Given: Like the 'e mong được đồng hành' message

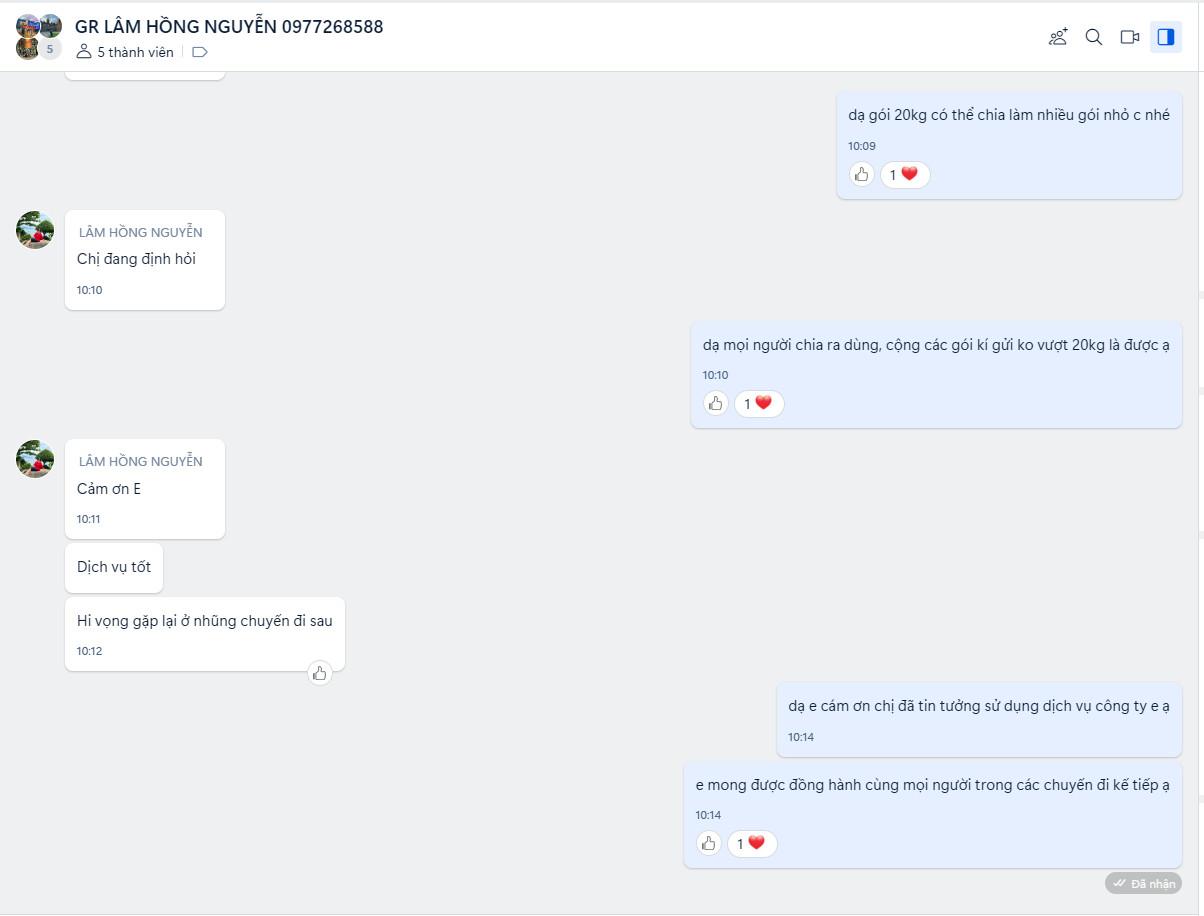Looking at the screenshot, I should click(709, 844).
